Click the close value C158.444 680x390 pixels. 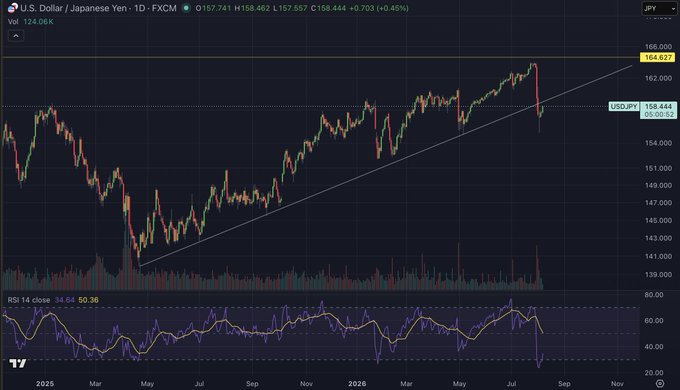point(328,8)
